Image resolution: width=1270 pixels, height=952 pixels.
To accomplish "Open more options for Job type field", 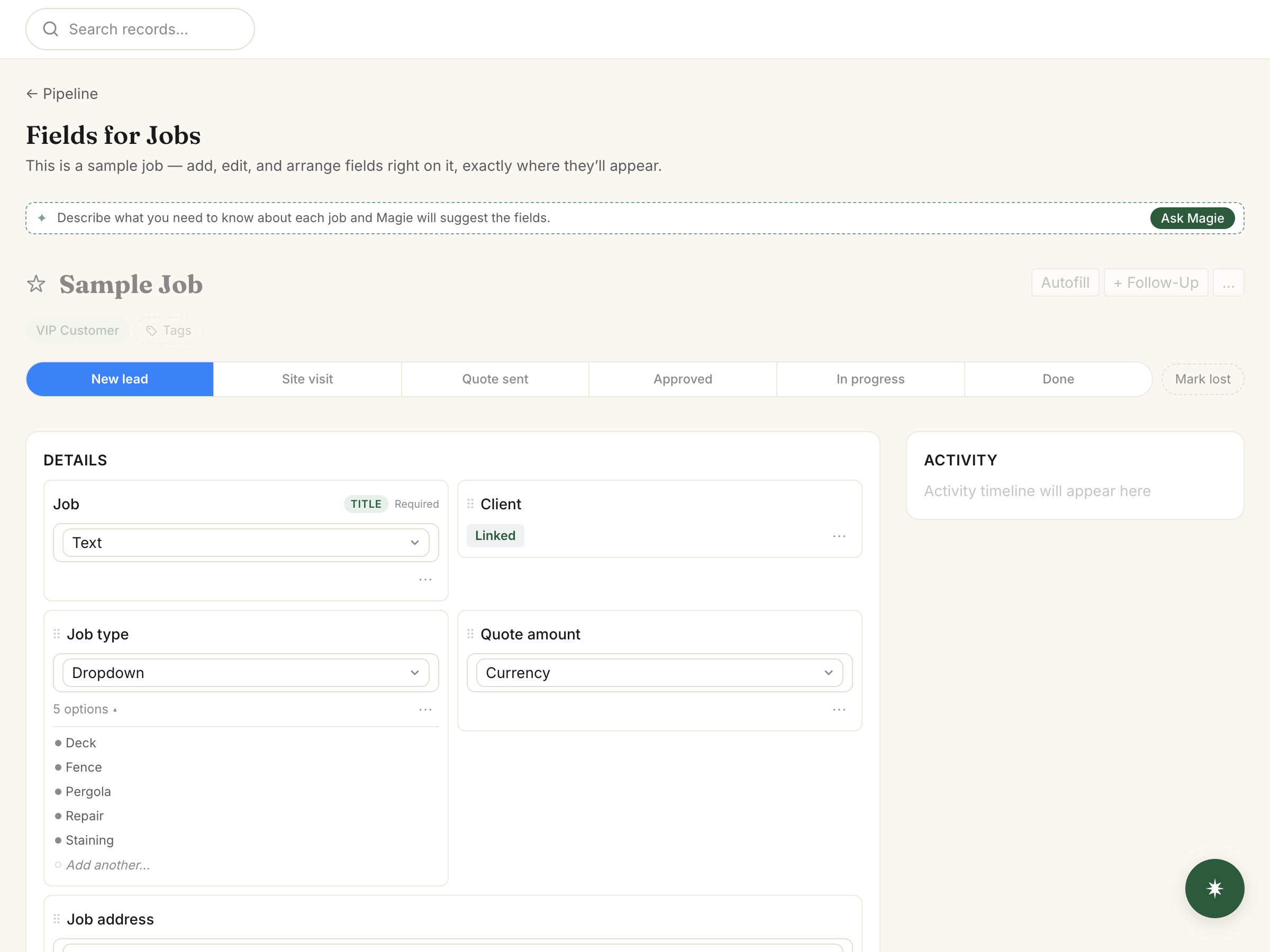I will [425, 710].
